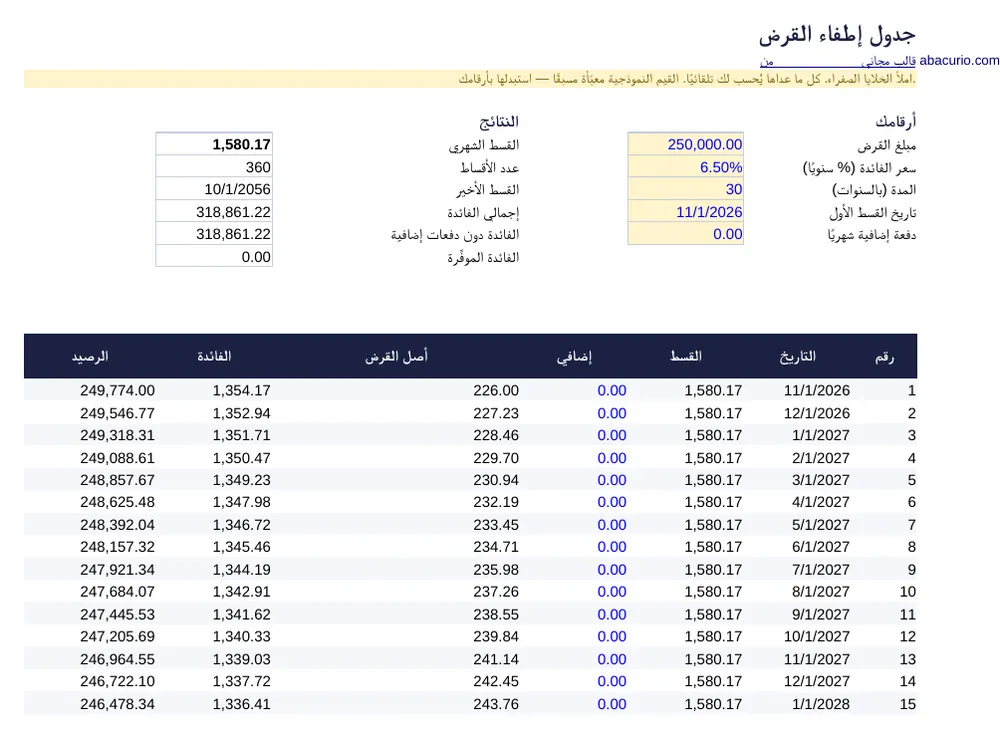Select the extra payment cell in row 5
The height and width of the screenshot is (738, 1000).
pos(612,480)
